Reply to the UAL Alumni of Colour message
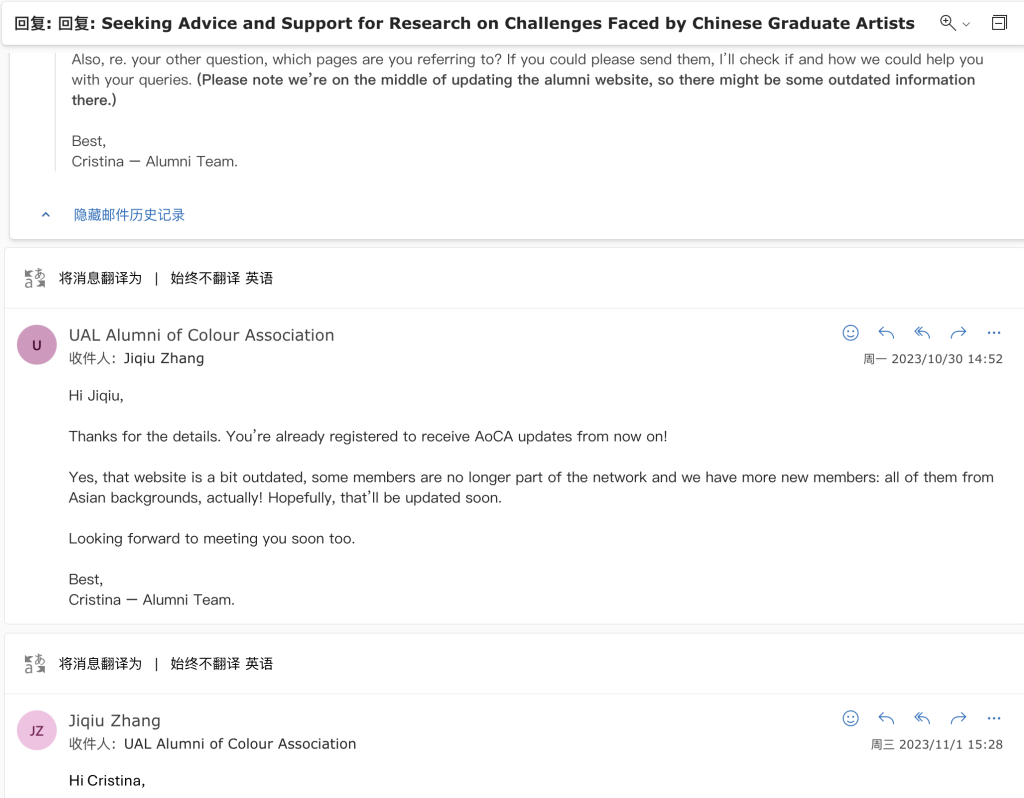1024x798 pixels. click(x=886, y=333)
